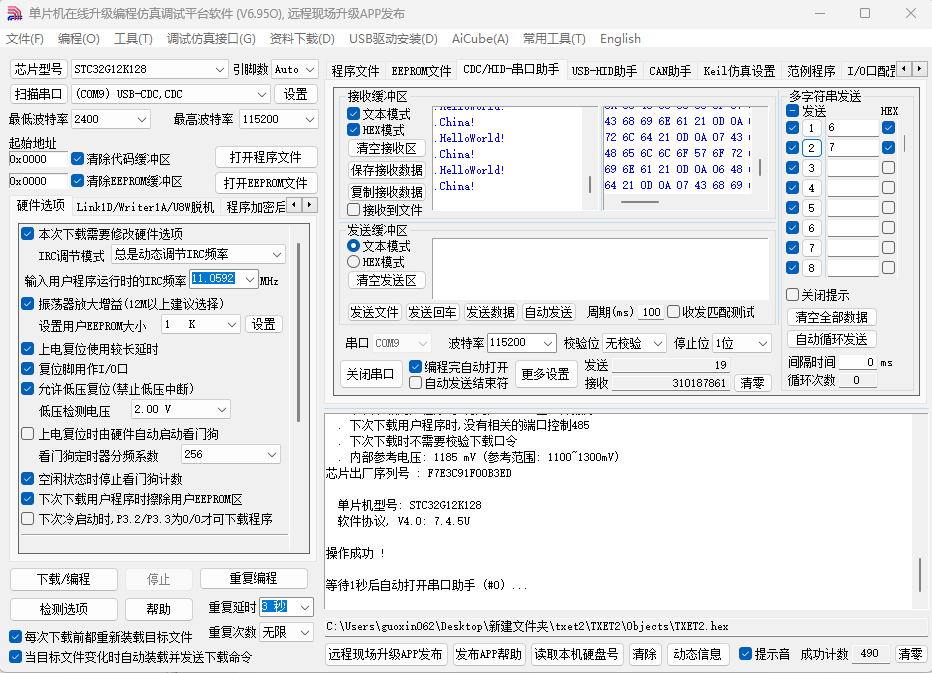
Task: Select send buffer HEX模式 radio button
Action: click(354, 262)
